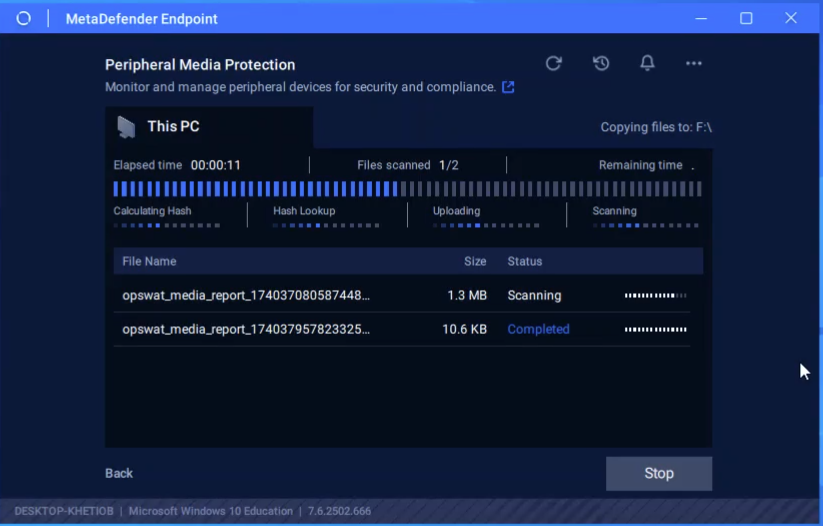
Task: Select file opswat_media_report_174037957823325
Action: [x=246, y=329]
